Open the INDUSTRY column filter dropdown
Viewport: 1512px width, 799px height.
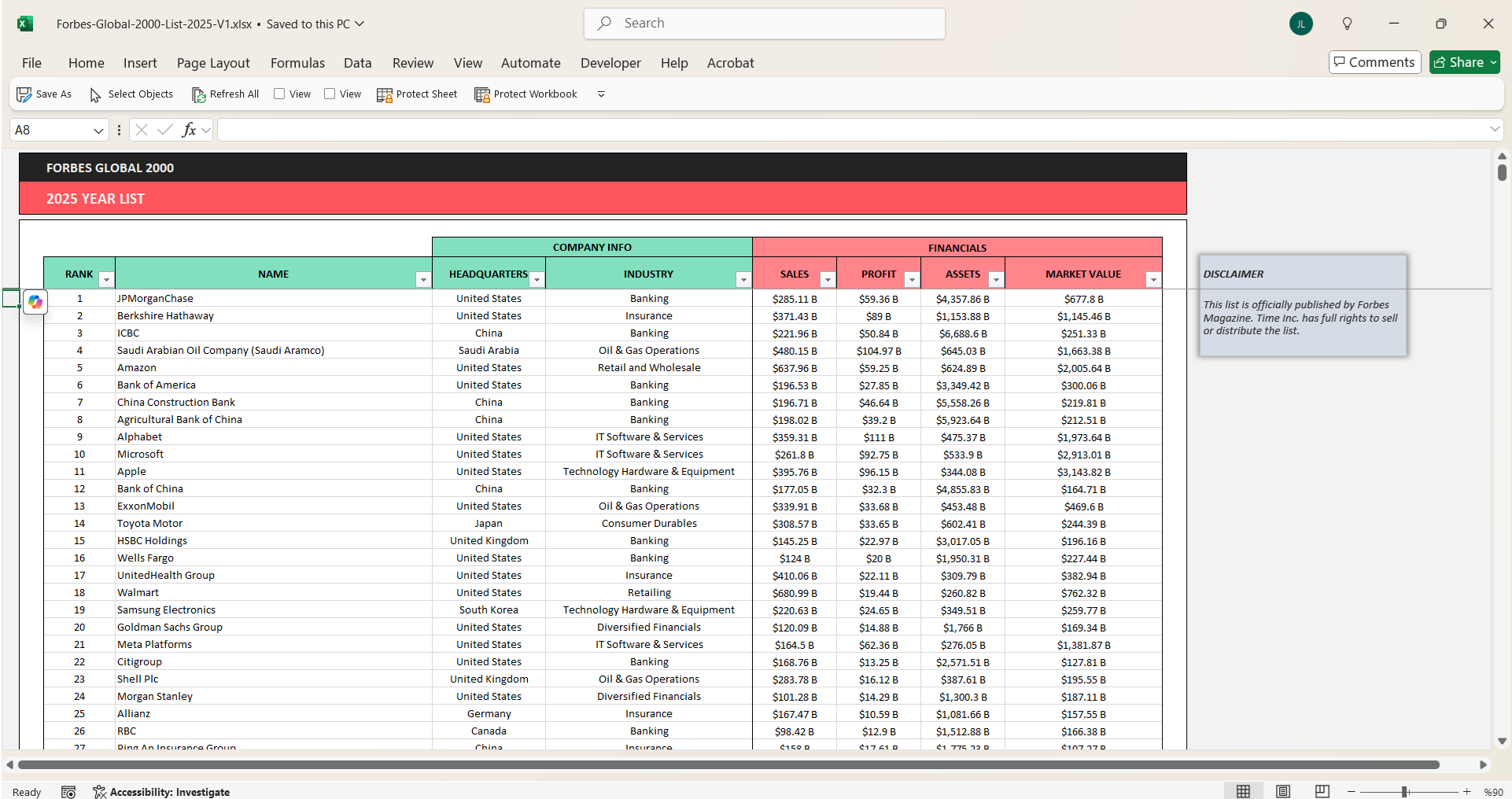(743, 279)
